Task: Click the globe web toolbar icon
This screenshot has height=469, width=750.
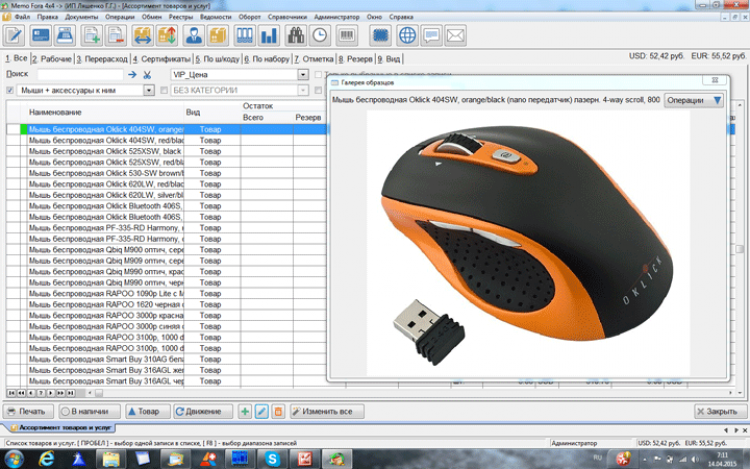Action: [407, 36]
